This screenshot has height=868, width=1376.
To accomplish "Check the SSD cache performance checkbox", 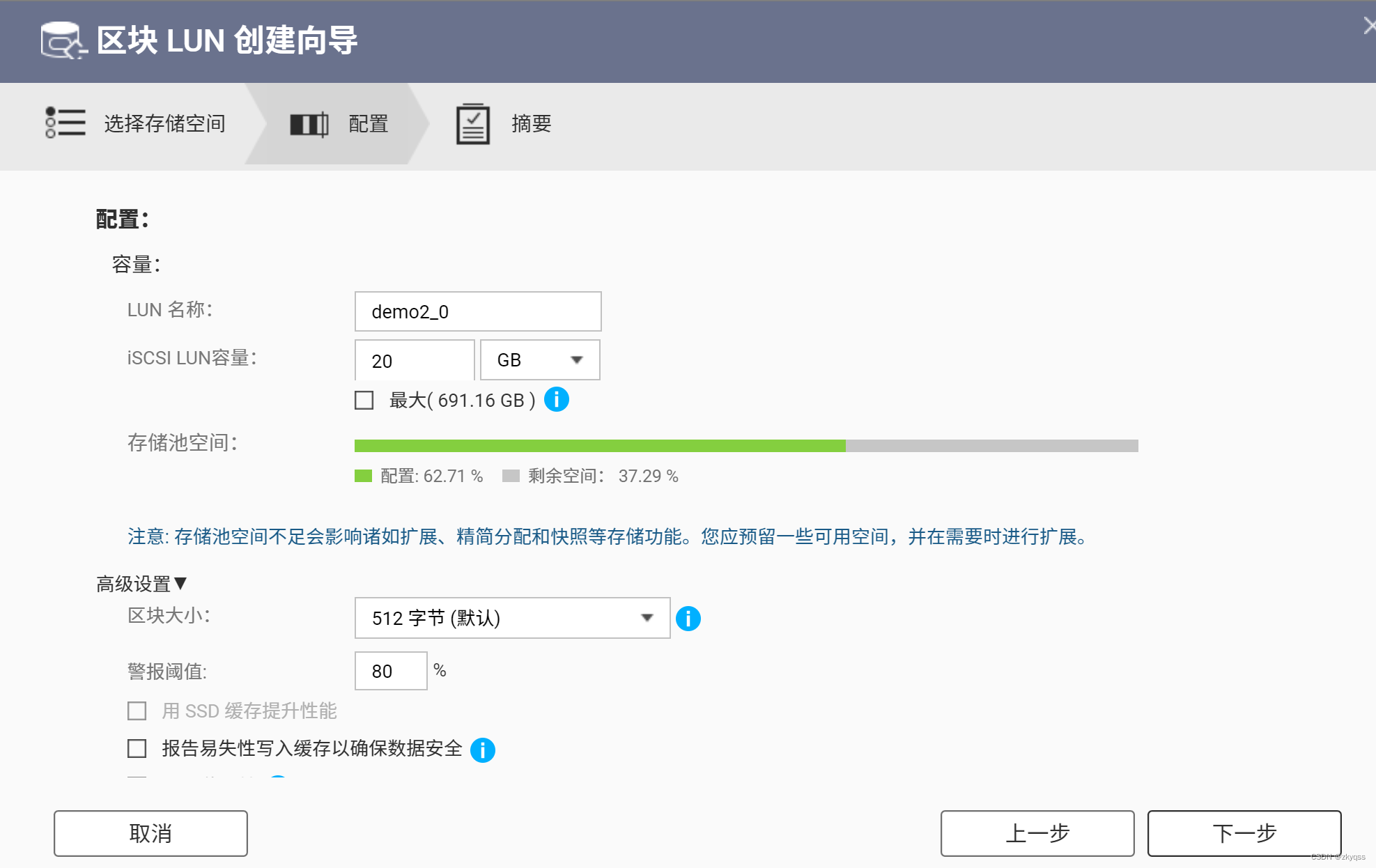I will pos(137,711).
